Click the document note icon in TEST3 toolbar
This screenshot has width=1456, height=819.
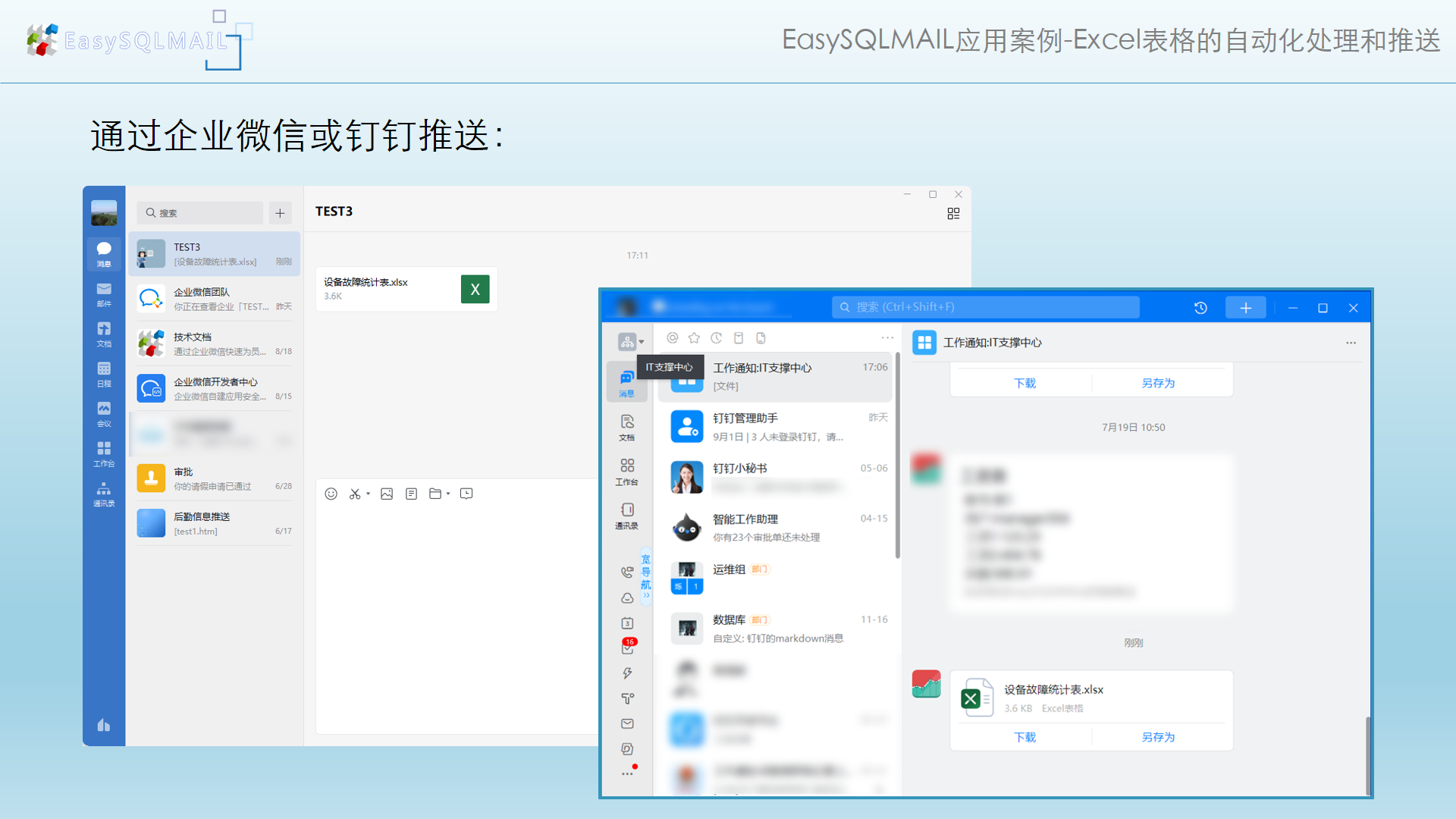pyautogui.click(x=411, y=494)
